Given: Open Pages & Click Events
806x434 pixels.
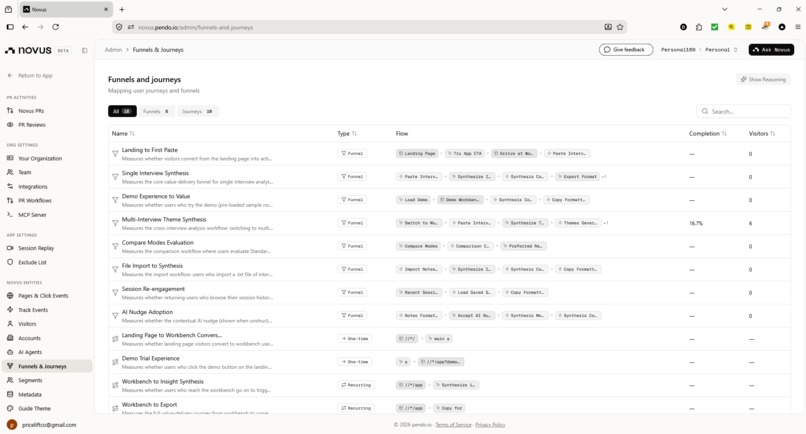Looking at the screenshot, I should point(43,296).
